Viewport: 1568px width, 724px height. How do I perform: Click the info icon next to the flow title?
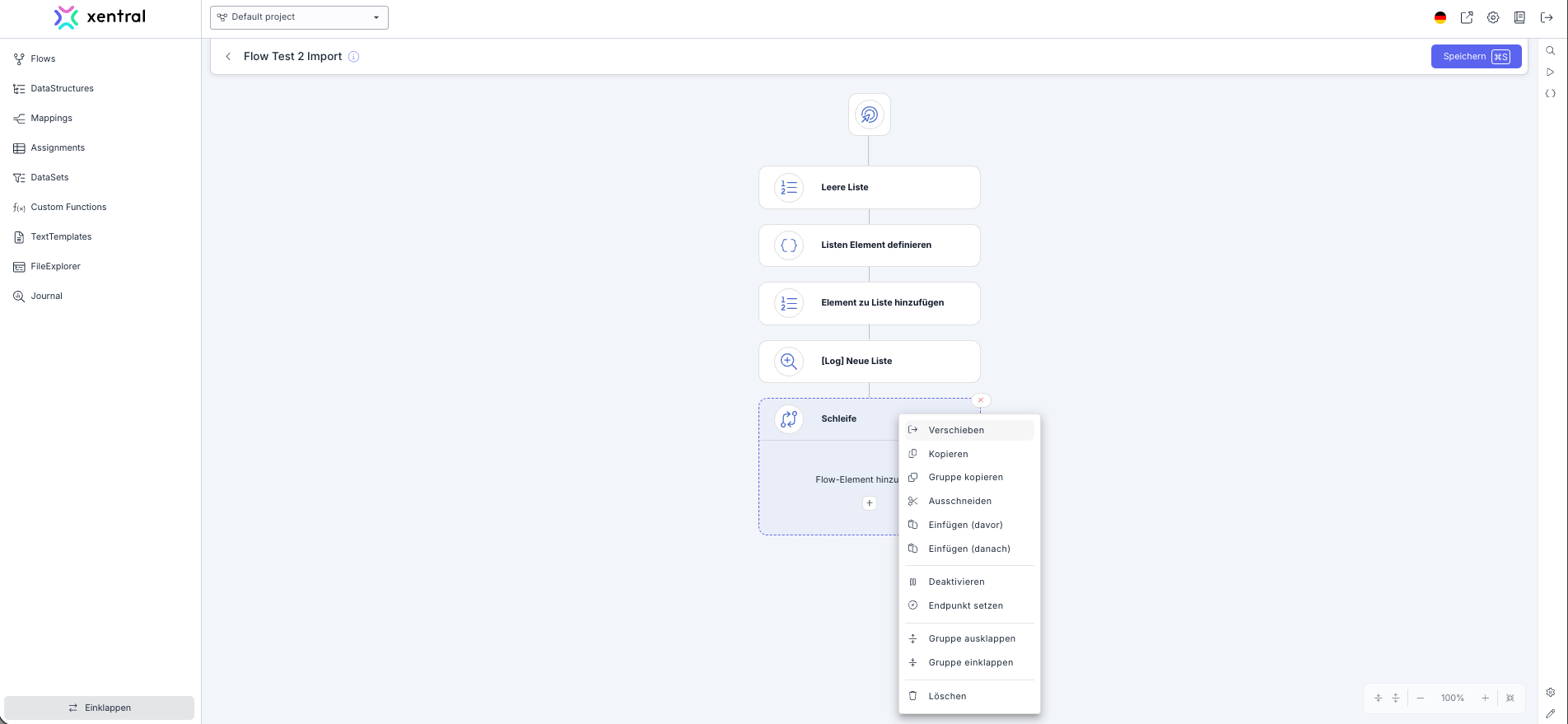pos(353,57)
